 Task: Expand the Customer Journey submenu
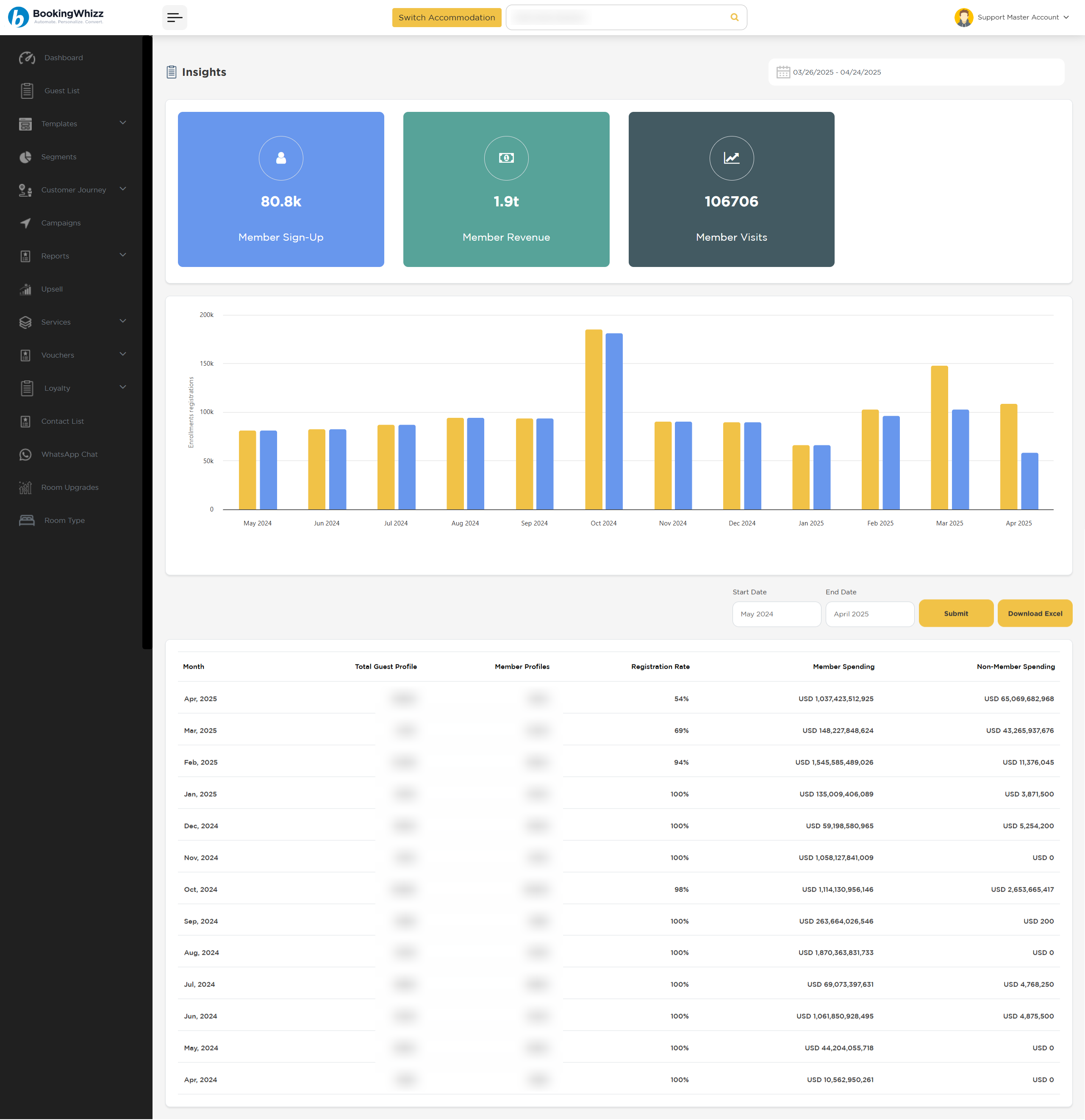click(123, 189)
